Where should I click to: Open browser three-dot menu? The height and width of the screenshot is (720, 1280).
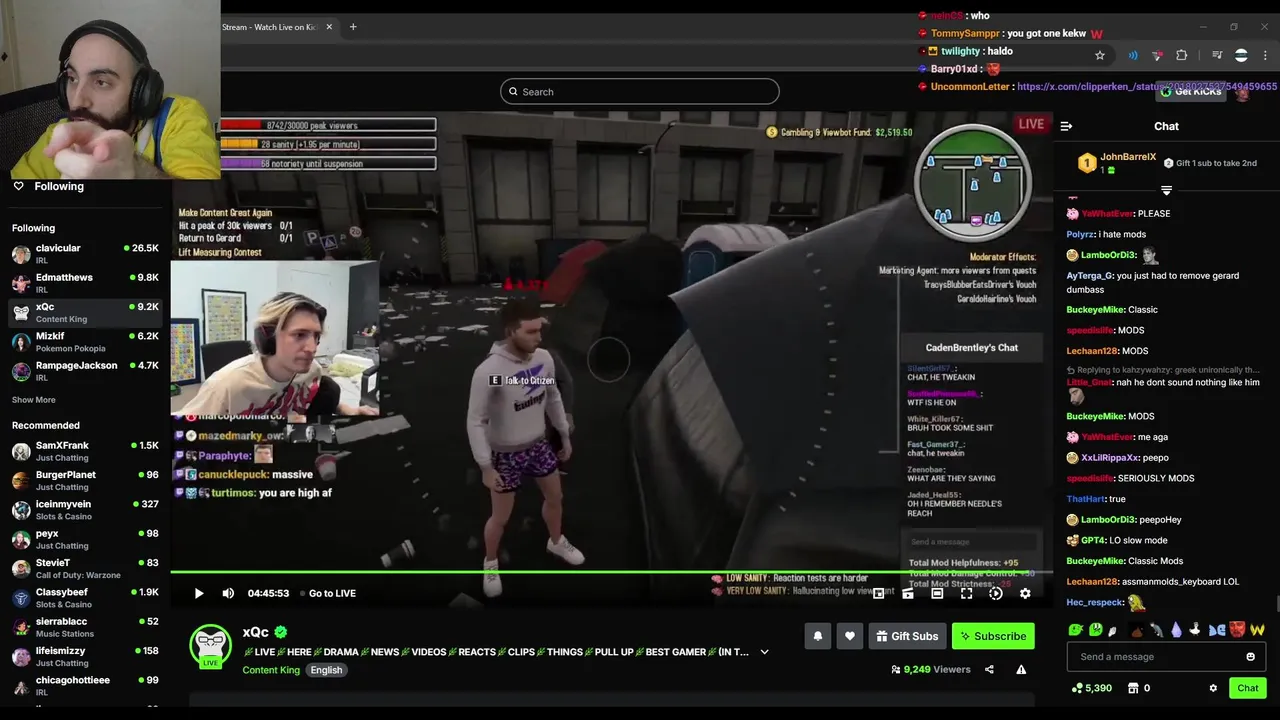point(1266,56)
